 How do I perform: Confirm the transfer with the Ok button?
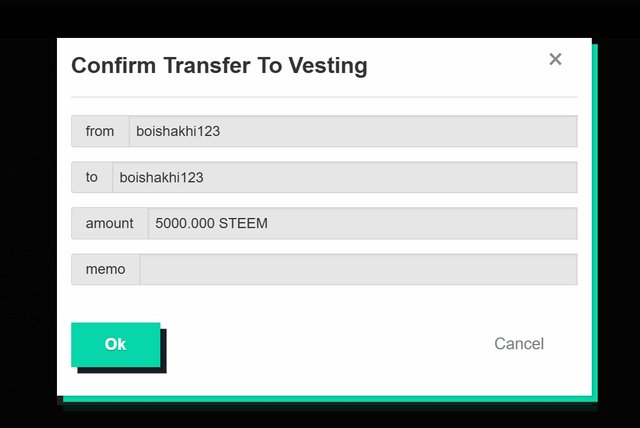point(116,344)
